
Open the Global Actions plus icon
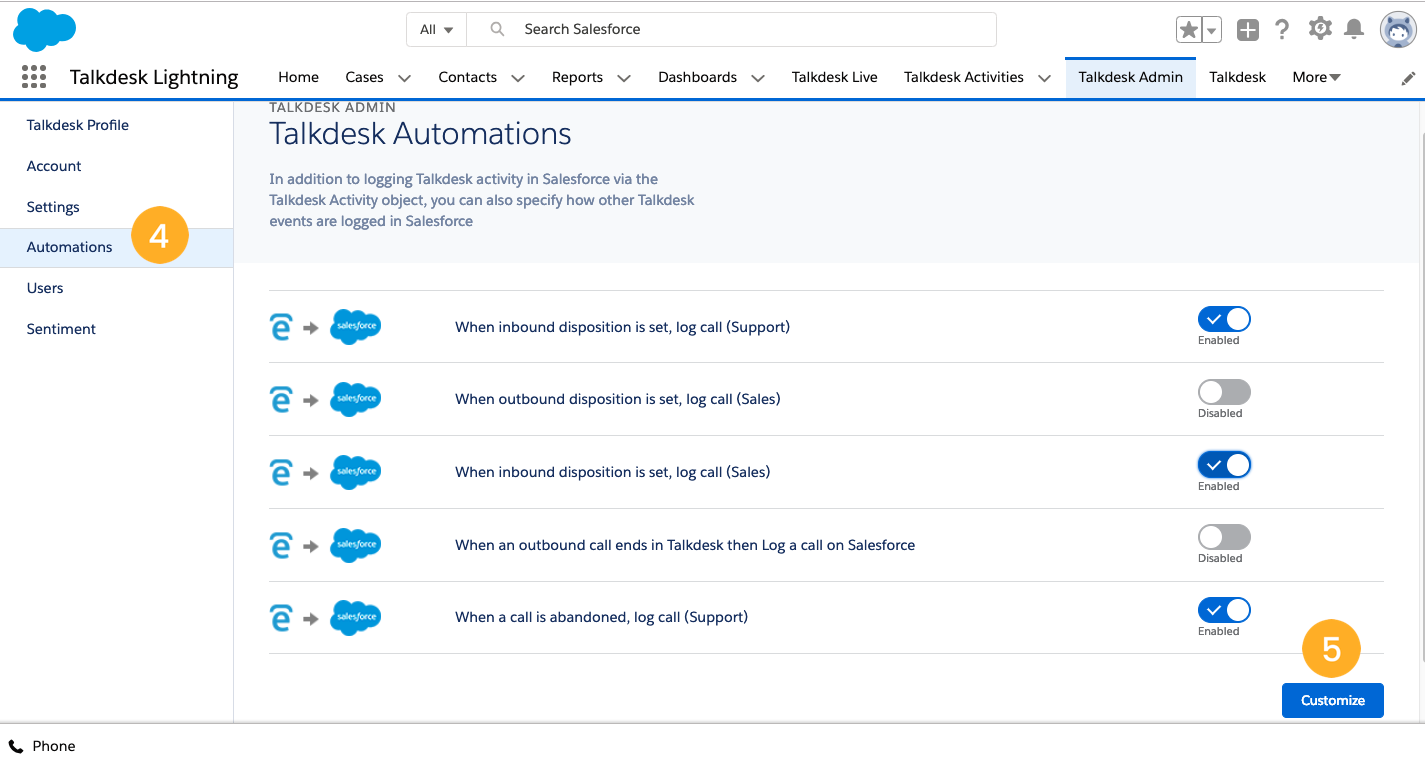point(1247,30)
